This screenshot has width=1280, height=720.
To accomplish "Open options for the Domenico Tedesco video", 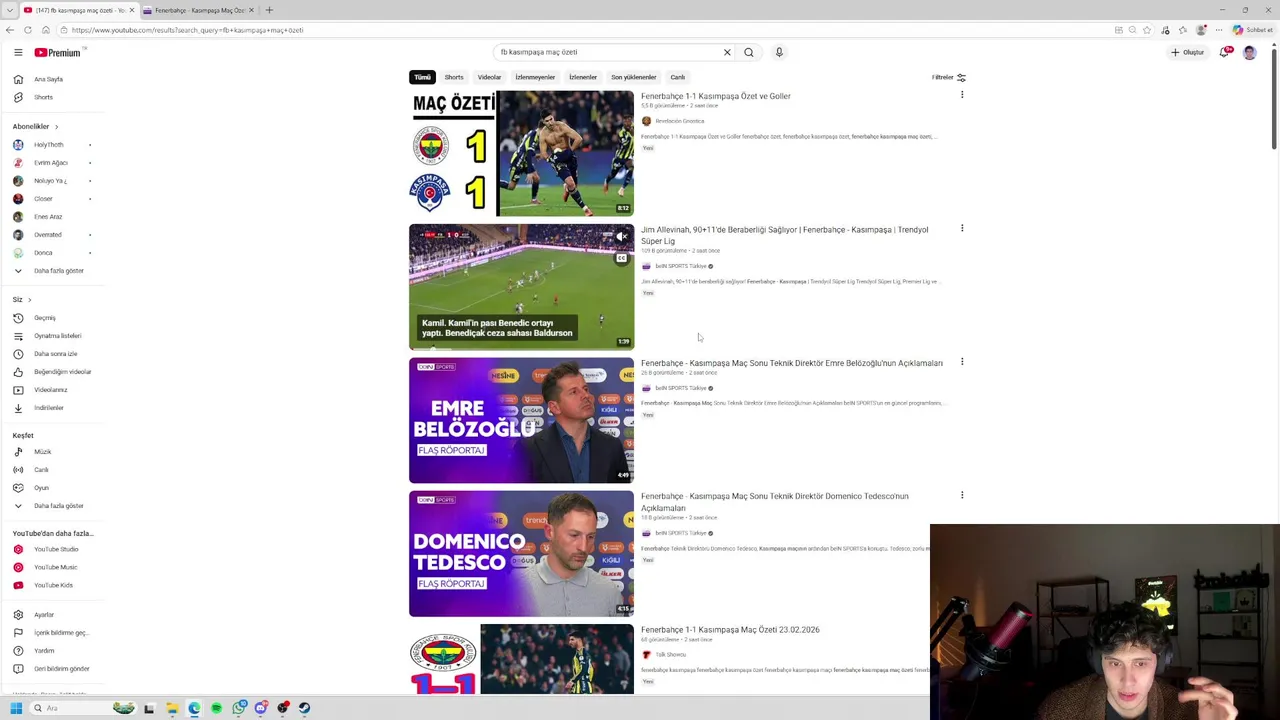I will (x=962, y=494).
